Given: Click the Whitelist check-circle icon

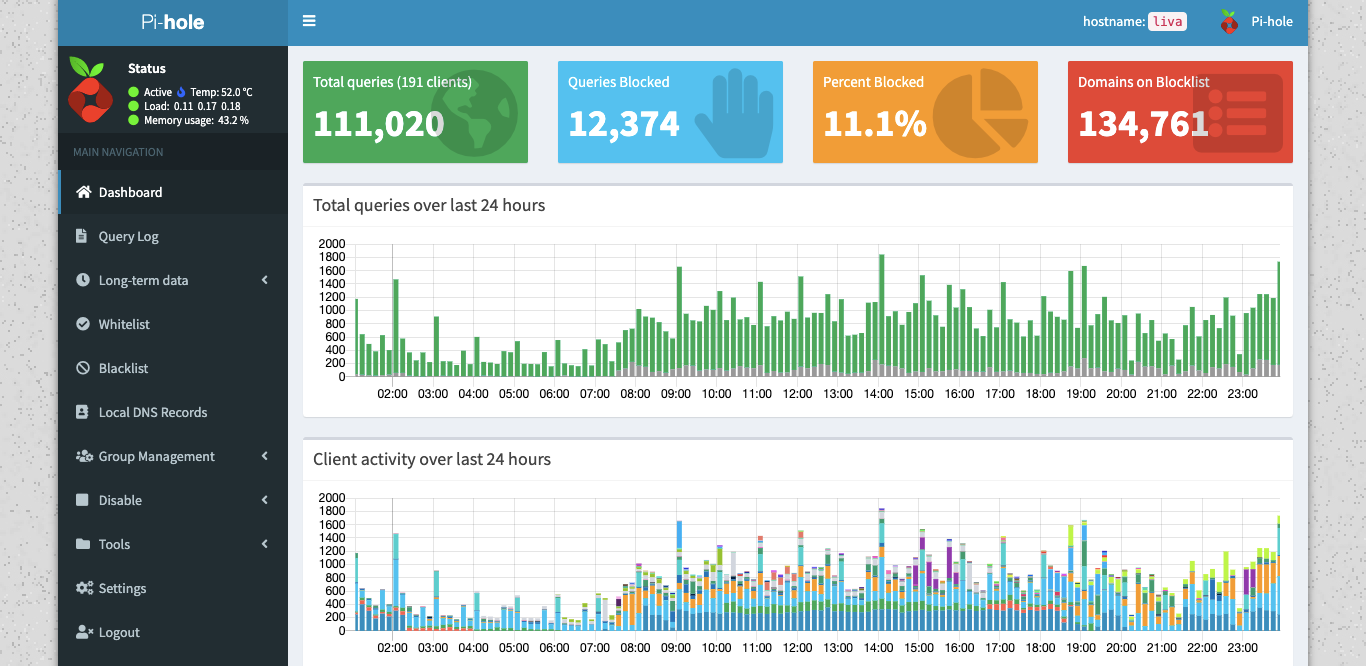Looking at the screenshot, I should (x=83, y=324).
